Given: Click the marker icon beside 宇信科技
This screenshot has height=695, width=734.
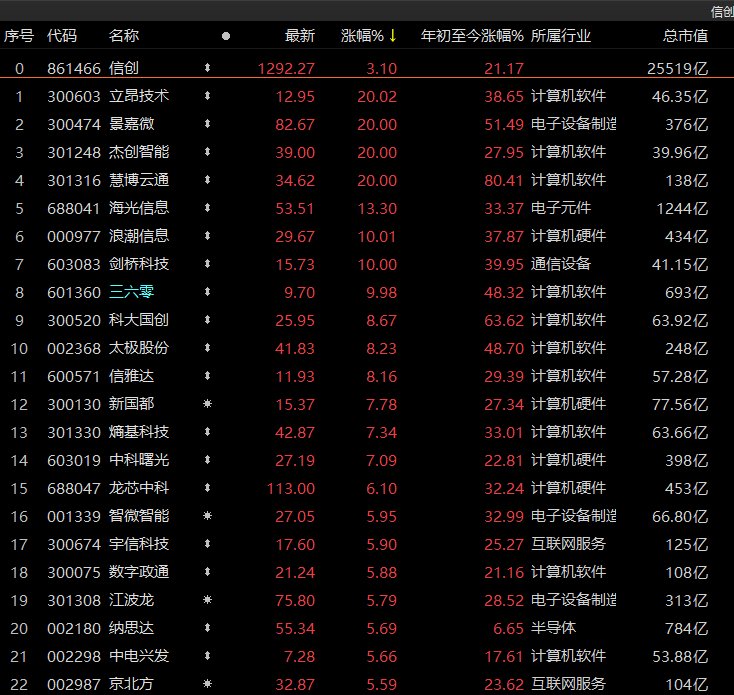Looking at the screenshot, I should point(207,544).
